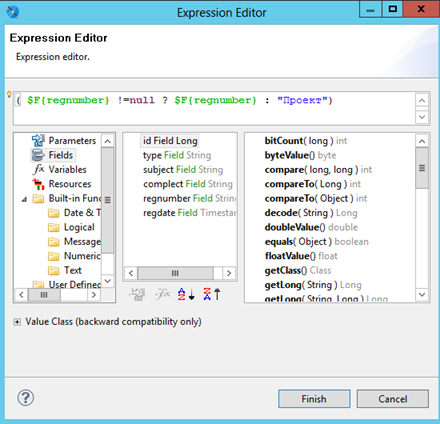This screenshot has height=424, width=440.
Task: Click the fields list horizontal scrollbar thumb
Action: tap(175, 273)
